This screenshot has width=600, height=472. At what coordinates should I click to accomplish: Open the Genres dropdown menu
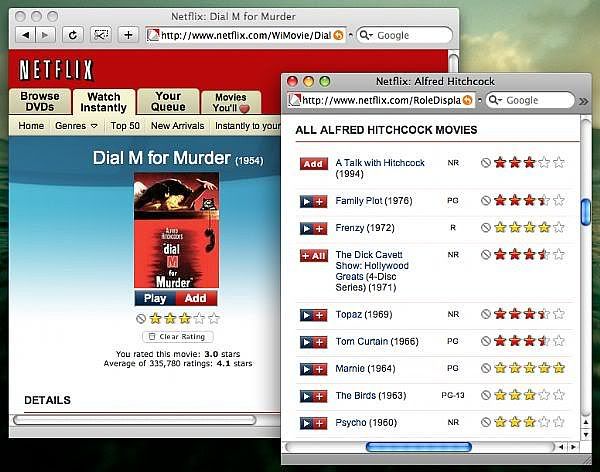pos(76,126)
